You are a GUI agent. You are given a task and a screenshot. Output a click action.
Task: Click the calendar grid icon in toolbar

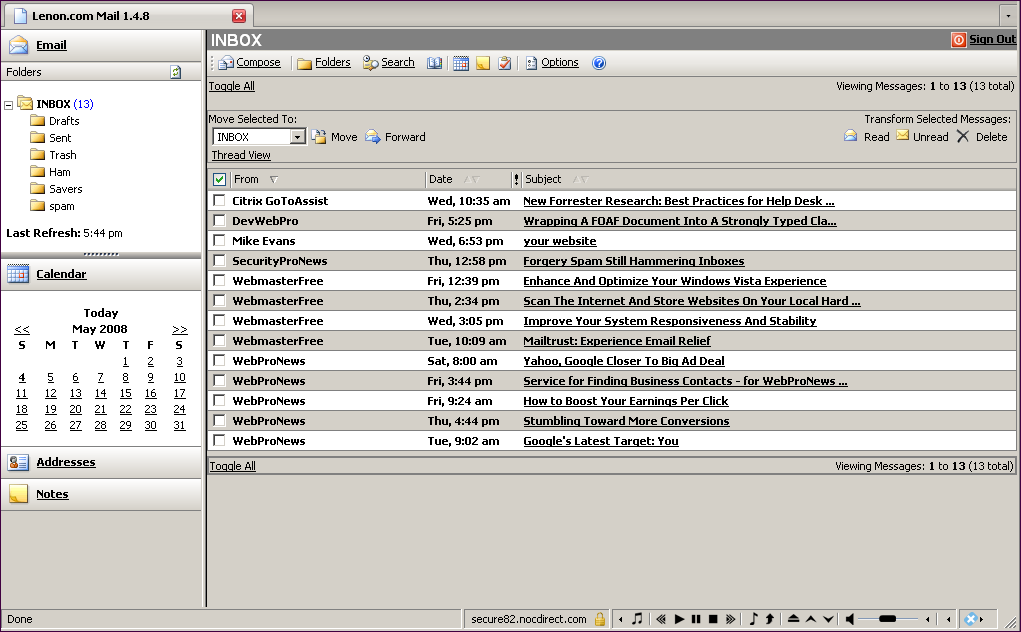click(x=460, y=63)
